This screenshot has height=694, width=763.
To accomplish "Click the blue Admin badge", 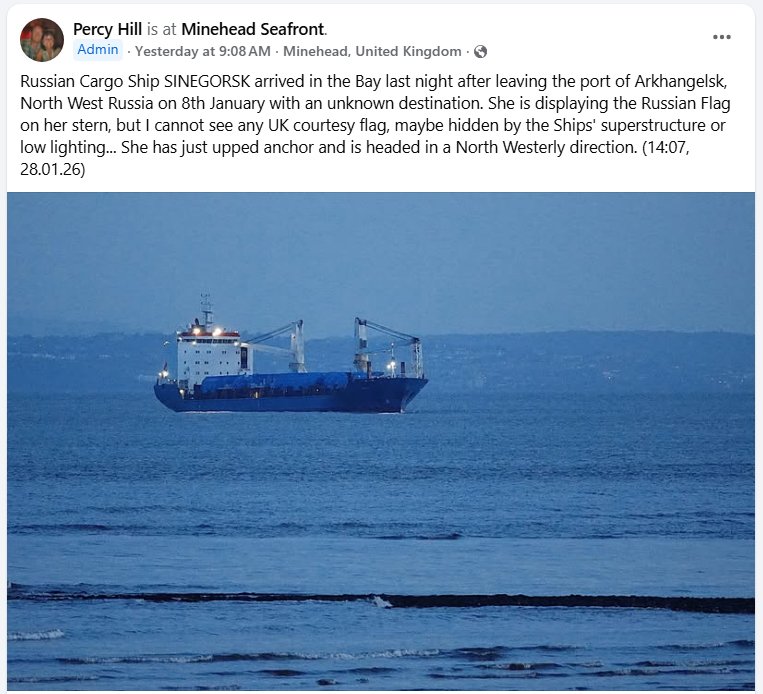I will 99,50.
